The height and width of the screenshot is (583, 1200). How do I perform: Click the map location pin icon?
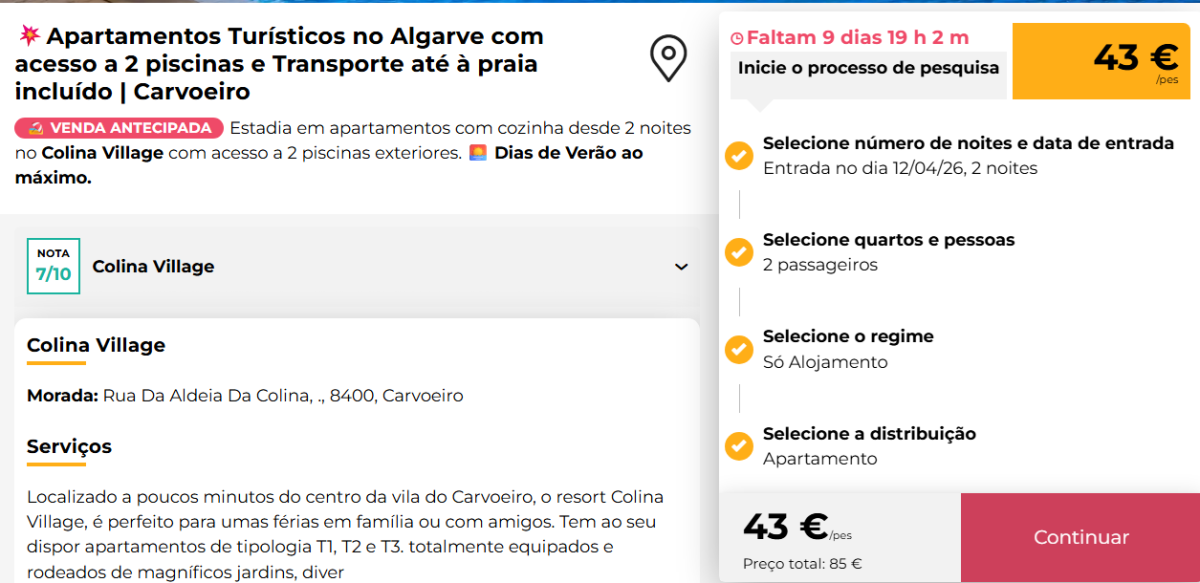(668, 59)
